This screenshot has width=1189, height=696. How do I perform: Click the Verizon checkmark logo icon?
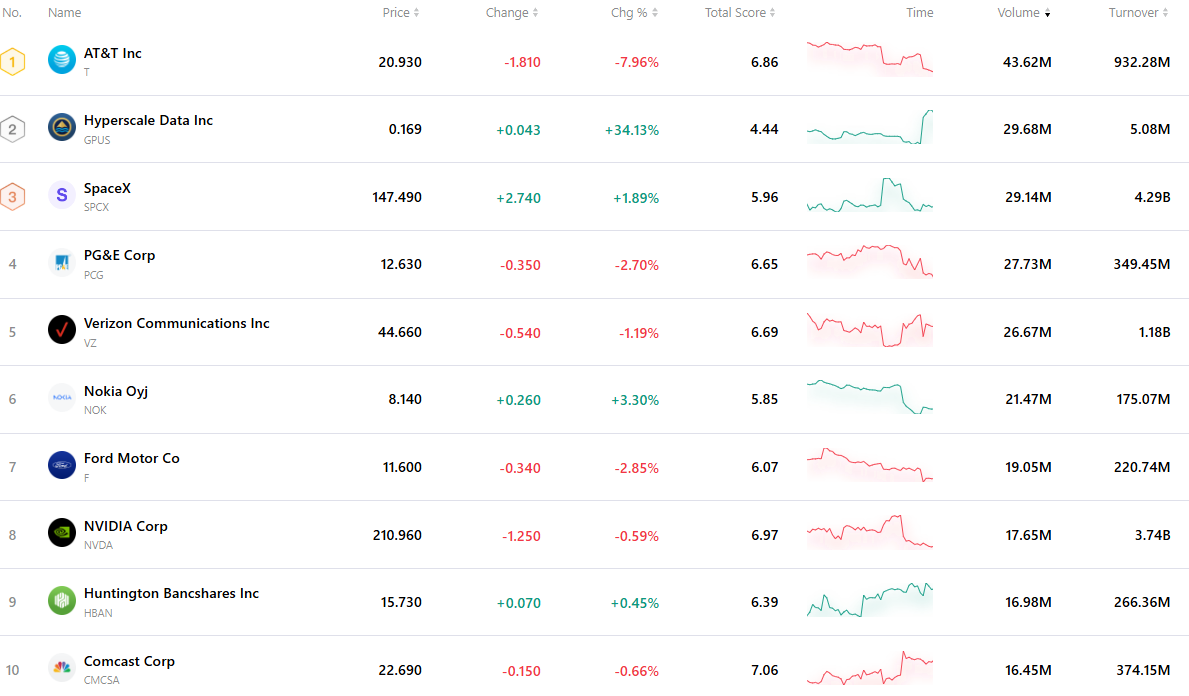coord(61,330)
